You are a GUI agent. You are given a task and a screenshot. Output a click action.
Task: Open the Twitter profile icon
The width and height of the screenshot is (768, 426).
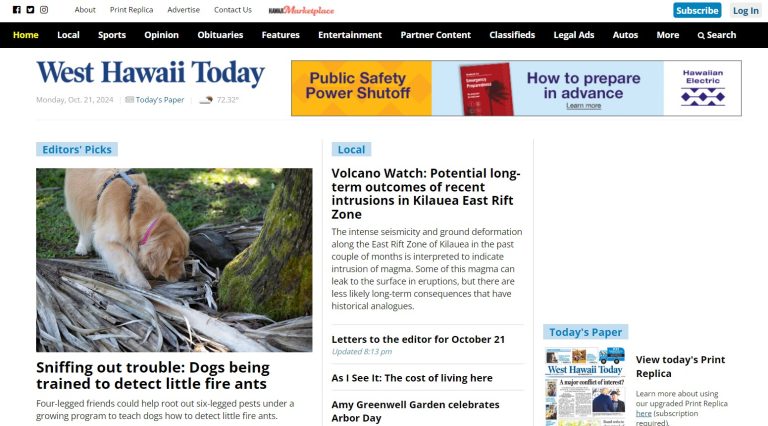[30, 10]
